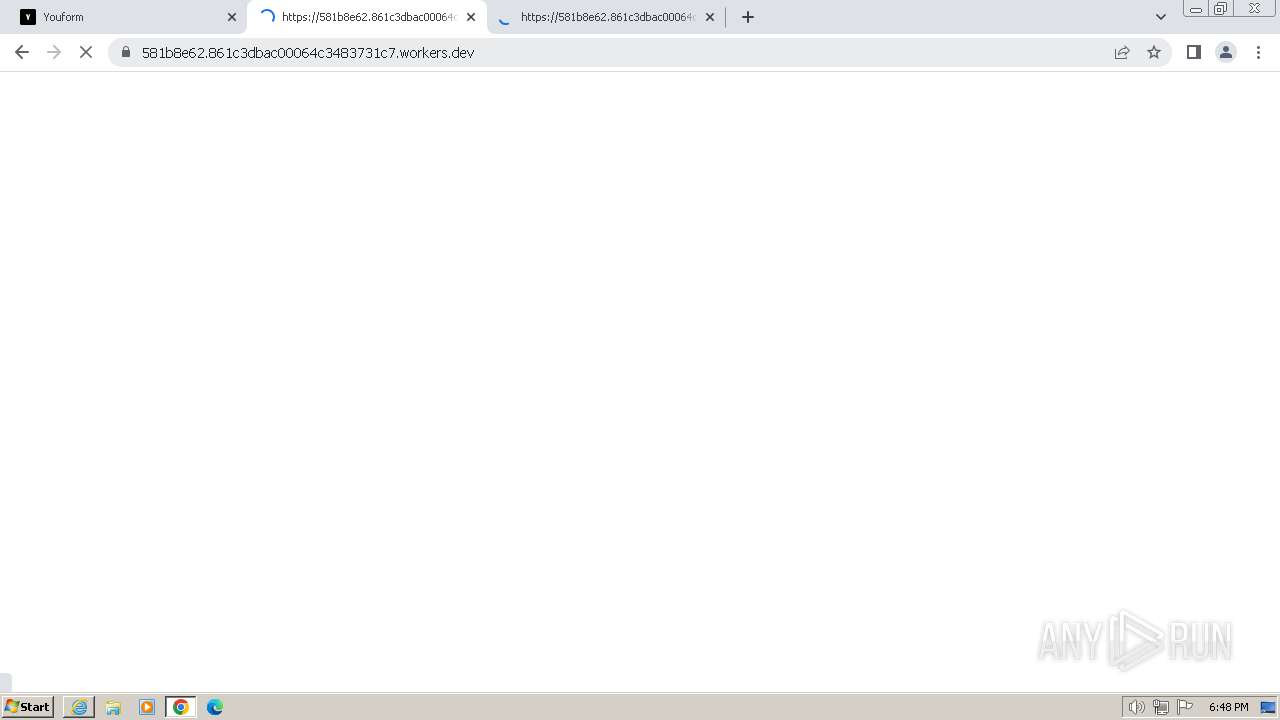Open Chrome three-dot menu
Image resolution: width=1280 pixels, height=720 pixels.
(1258, 52)
